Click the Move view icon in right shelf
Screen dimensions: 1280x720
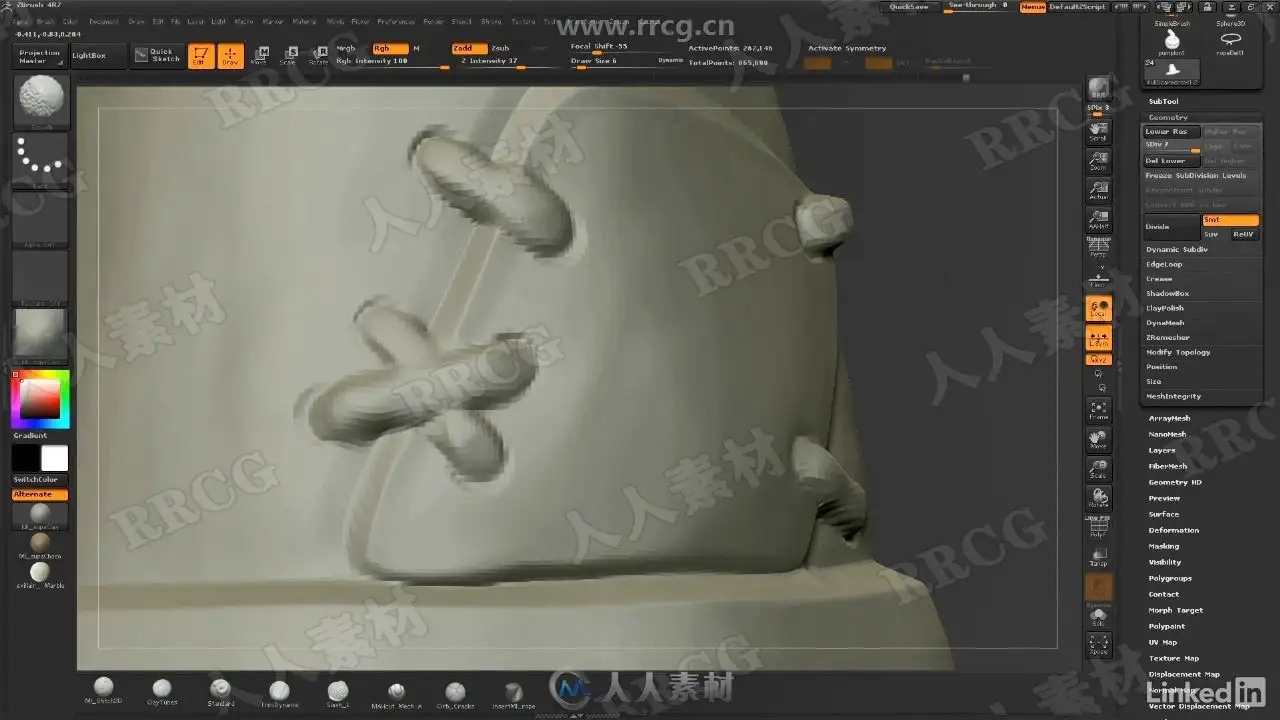pos(1099,439)
